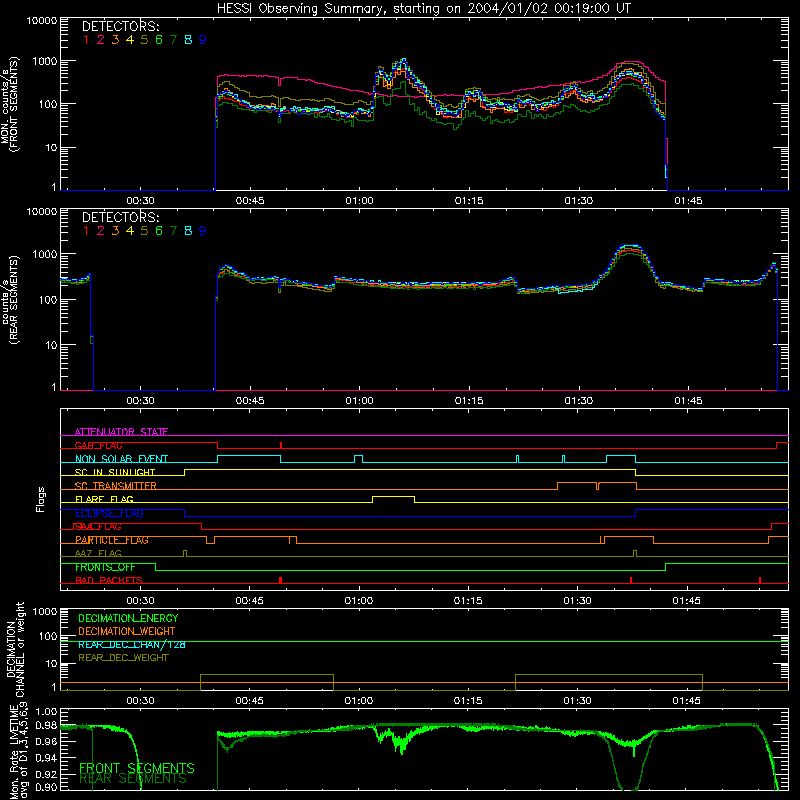Viewport: 800px width, 800px height.
Task: Select green detector 6 in rear segments legend
Action: 159,231
